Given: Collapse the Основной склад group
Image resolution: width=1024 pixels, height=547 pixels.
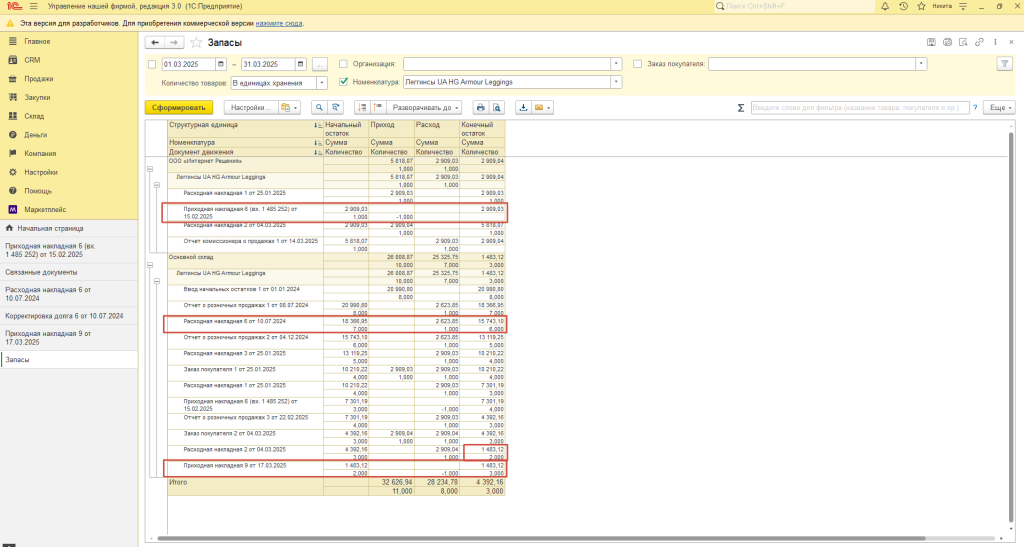Looking at the screenshot, I should click(150, 266).
